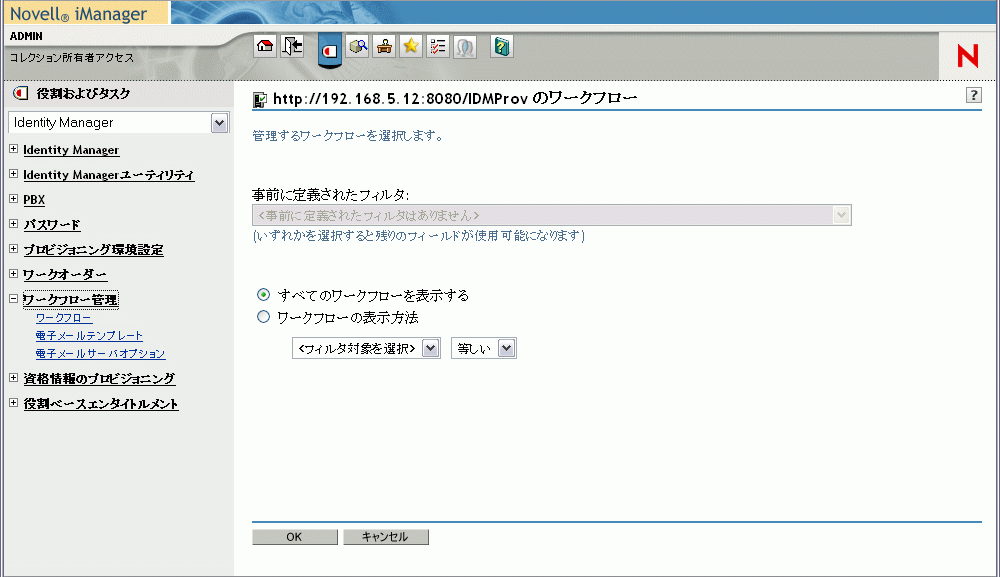This screenshot has width=1000, height=577.
Task: Click the パスワード category label
Action: point(52,224)
